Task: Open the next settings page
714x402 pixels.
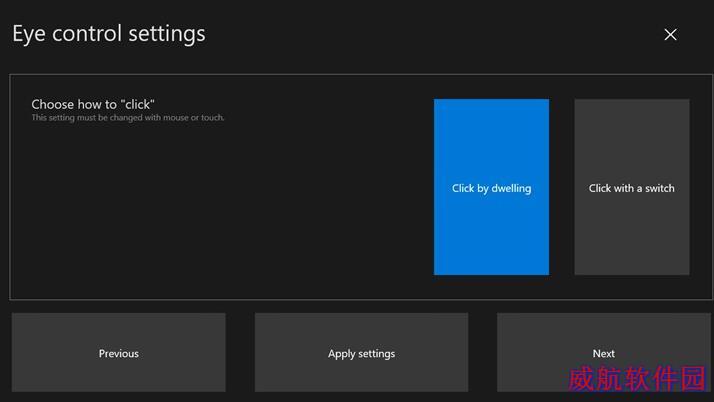Action: [x=603, y=352]
